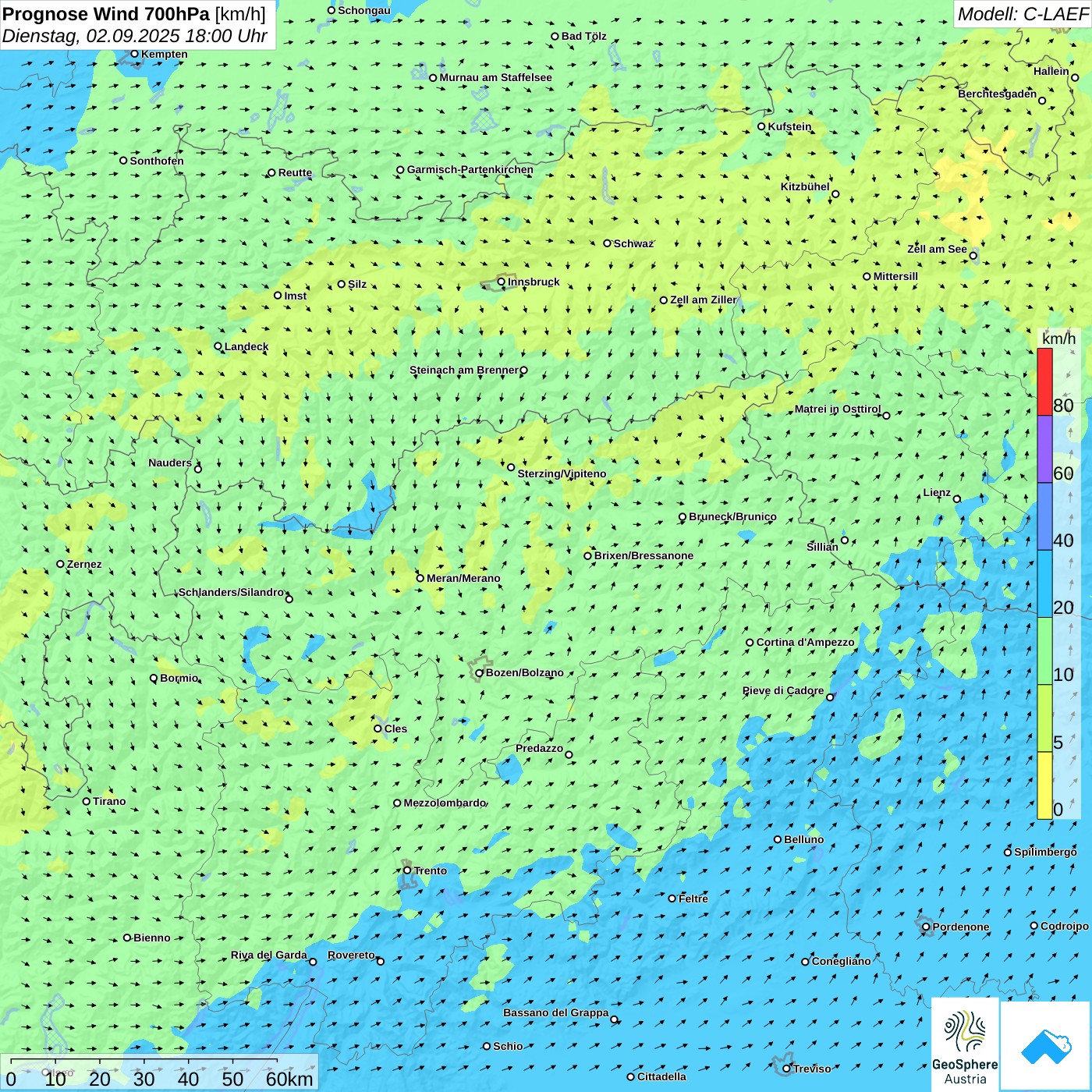Click the 60km scale bar label
The height and width of the screenshot is (1092, 1092).
point(289,1079)
